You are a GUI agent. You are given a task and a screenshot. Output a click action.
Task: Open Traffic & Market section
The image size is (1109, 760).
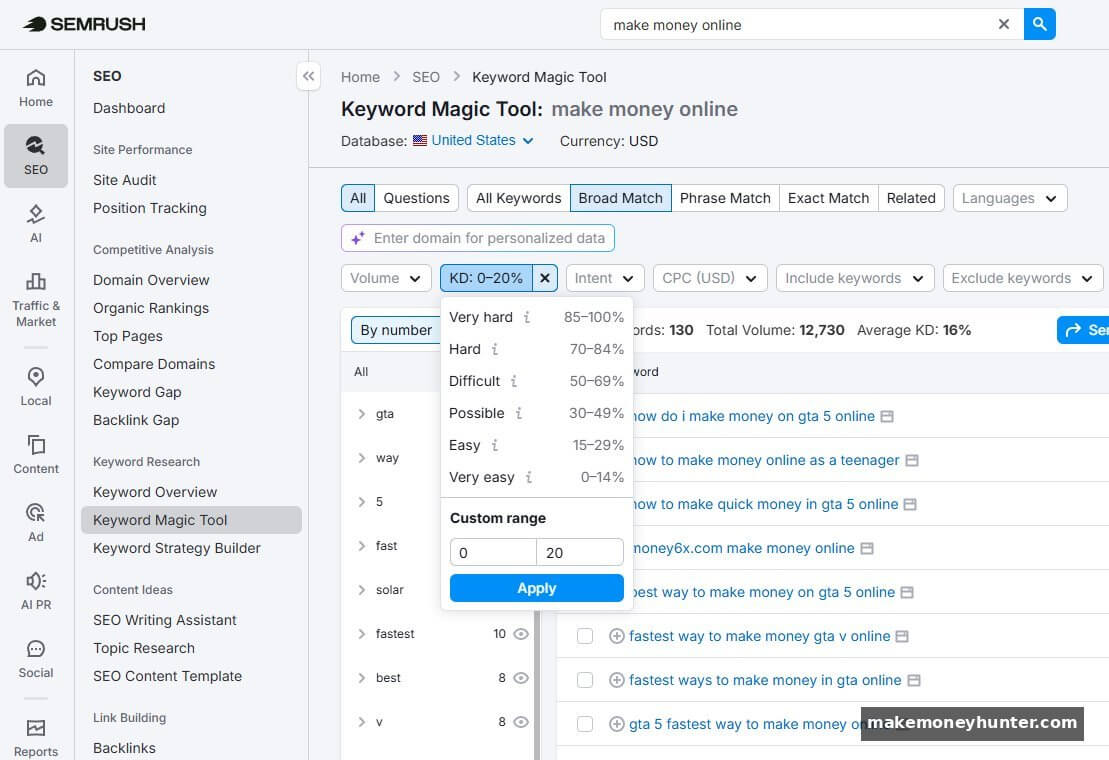point(36,300)
